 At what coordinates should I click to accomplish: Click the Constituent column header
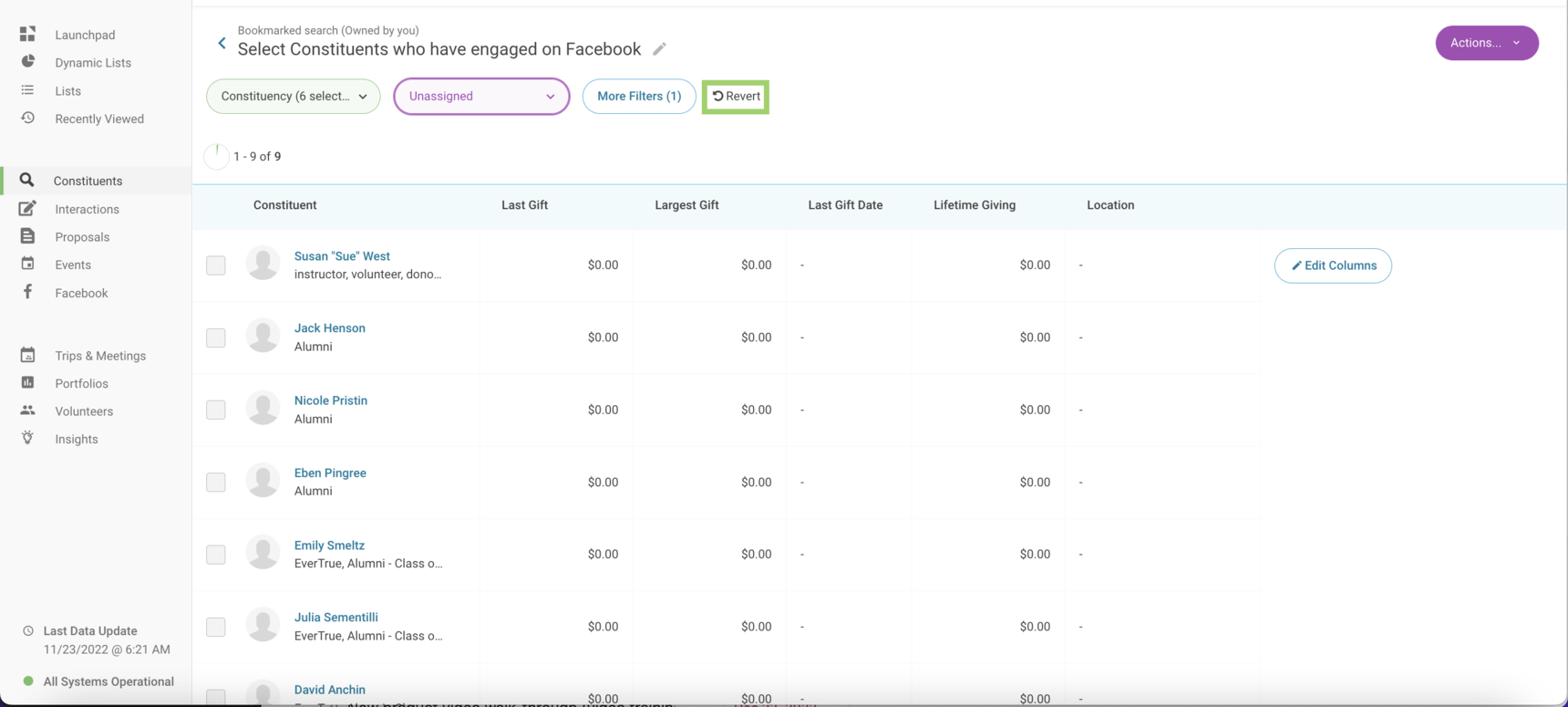point(284,205)
